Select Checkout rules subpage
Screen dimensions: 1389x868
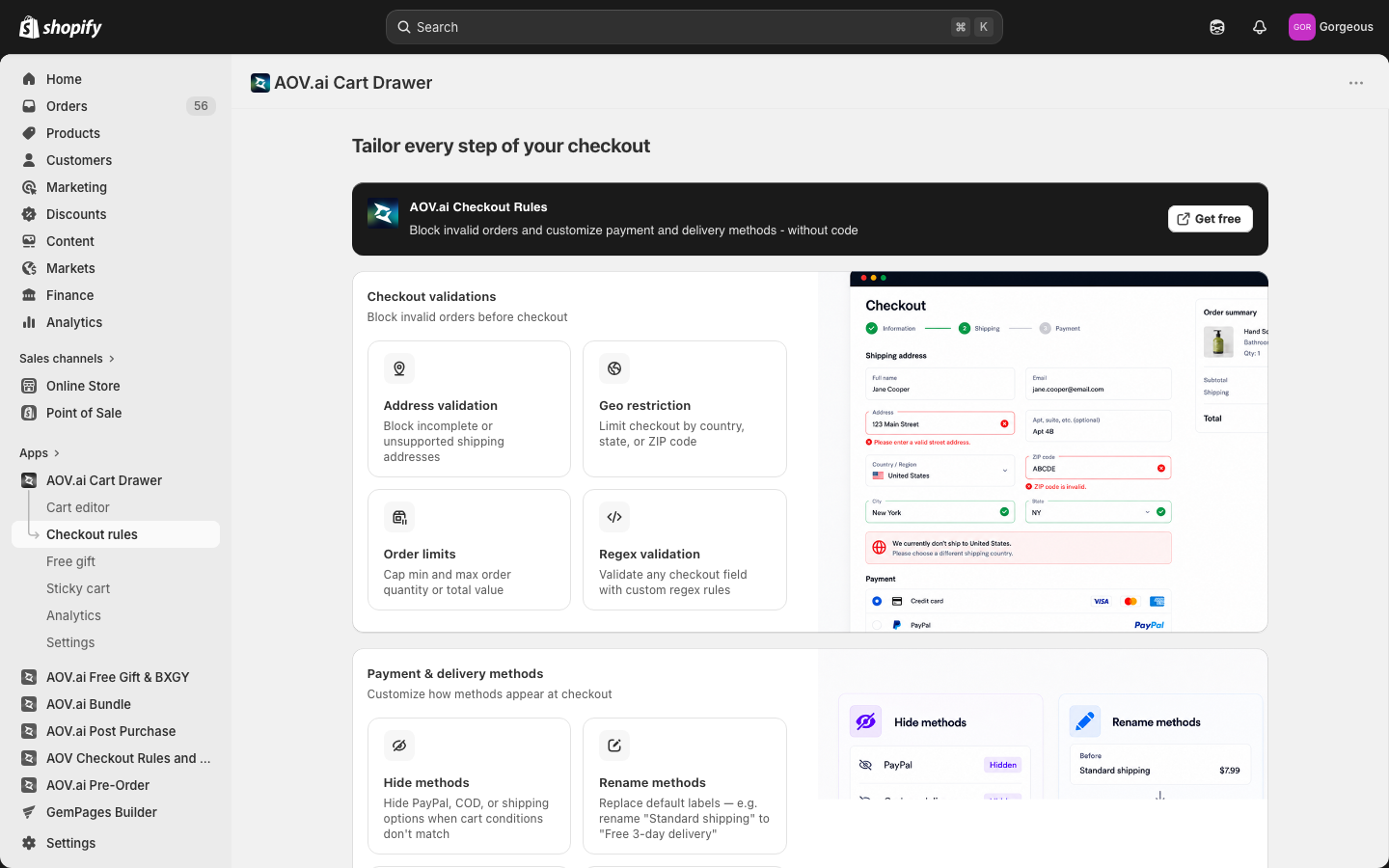(x=116, y=534)
